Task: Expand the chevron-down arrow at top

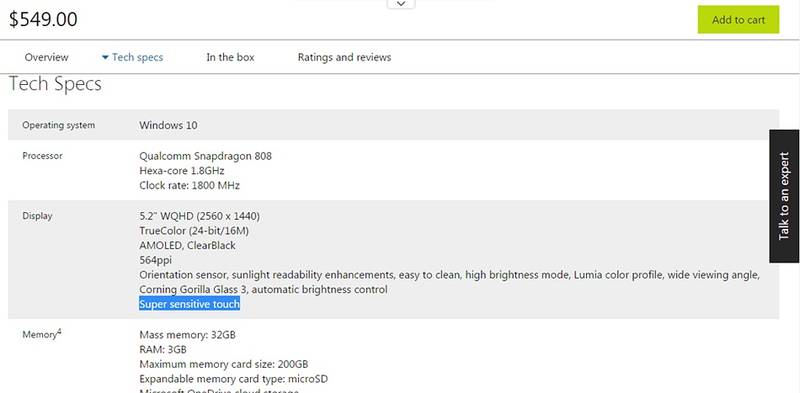Action: [x=402, y=4]
